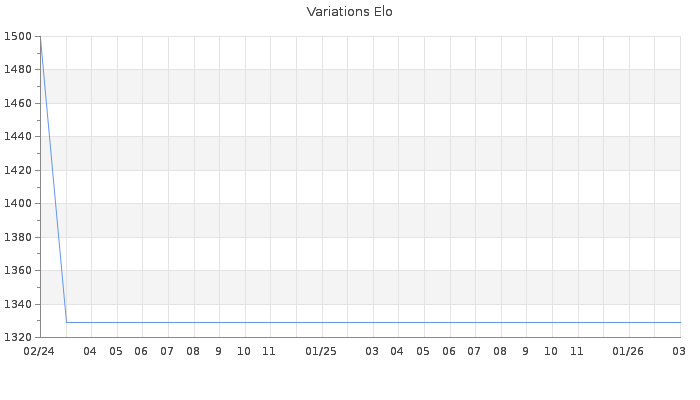Viewport: 700px width, 400px height.
Task: Click the 1360 y-axis label
Action: pos(18,270)
